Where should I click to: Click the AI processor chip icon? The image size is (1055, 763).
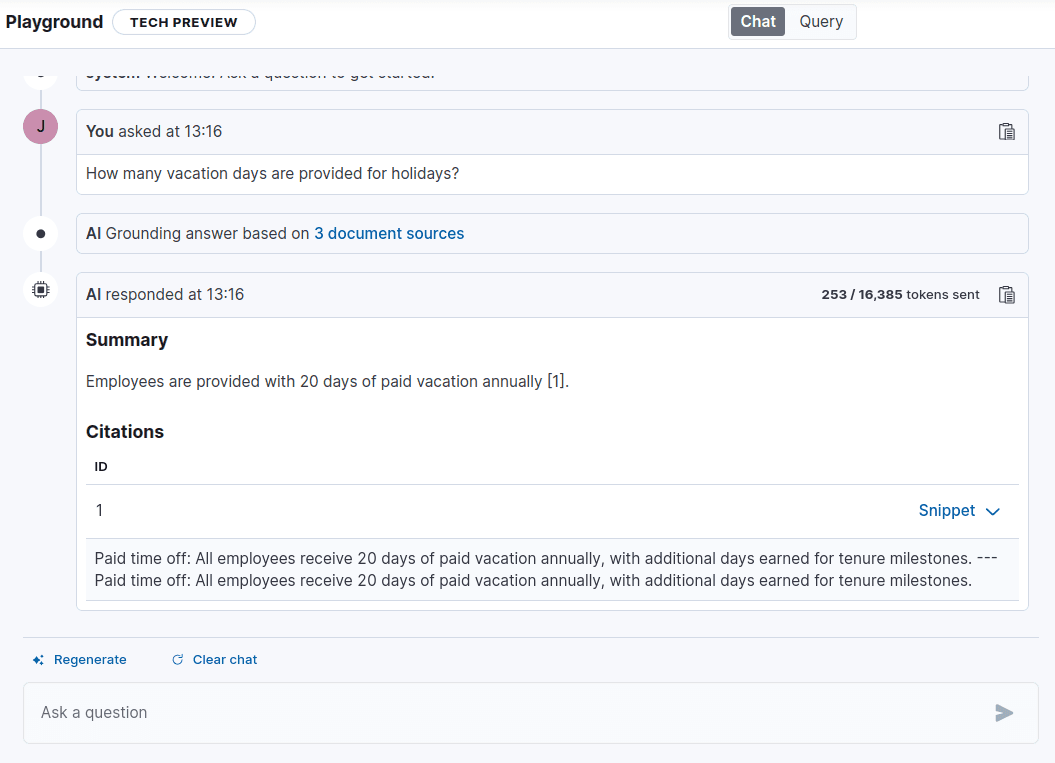tap(40, 290)
